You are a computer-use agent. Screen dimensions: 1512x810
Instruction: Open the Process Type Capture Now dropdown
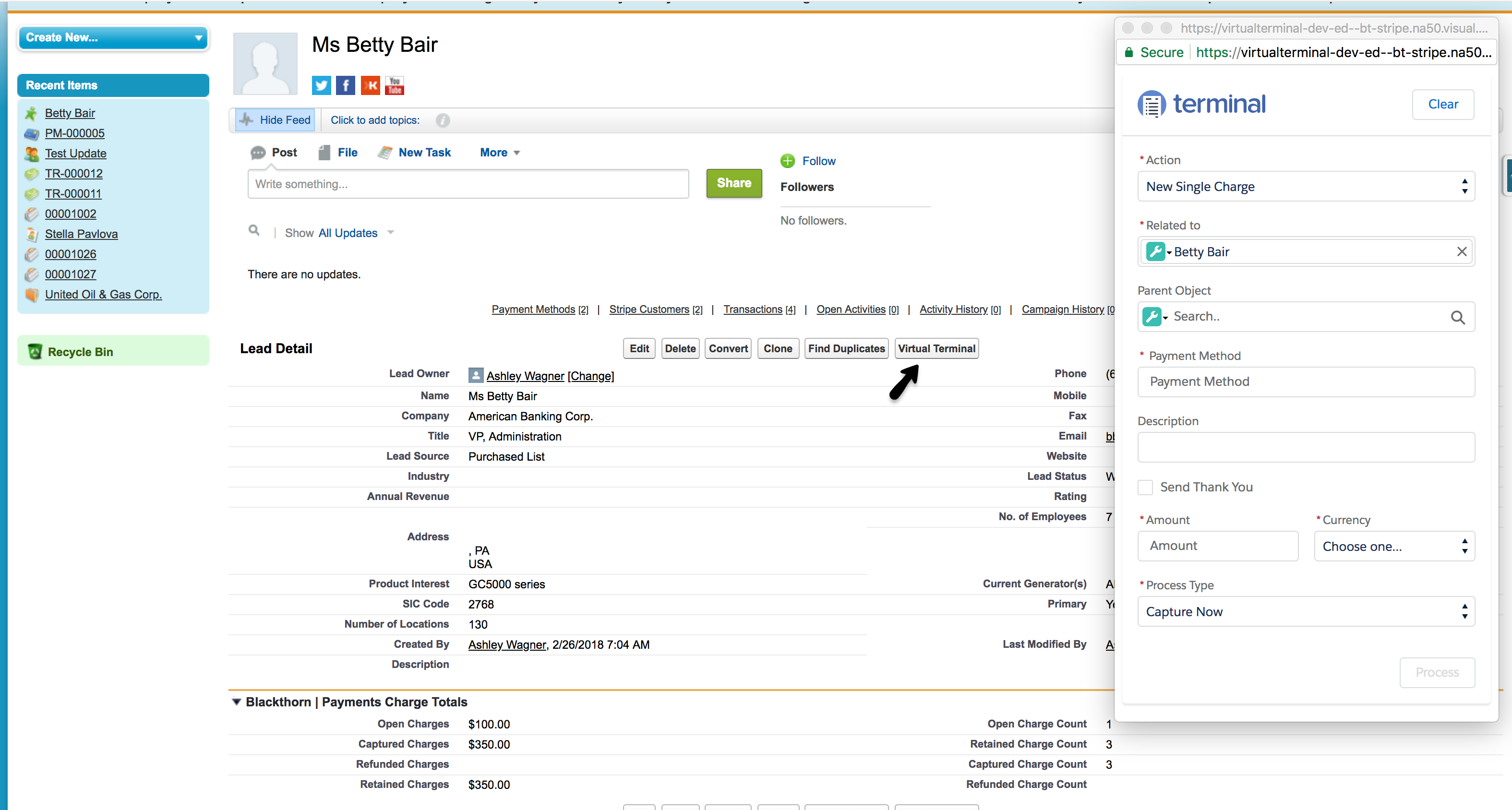(x=1306, y=612)
